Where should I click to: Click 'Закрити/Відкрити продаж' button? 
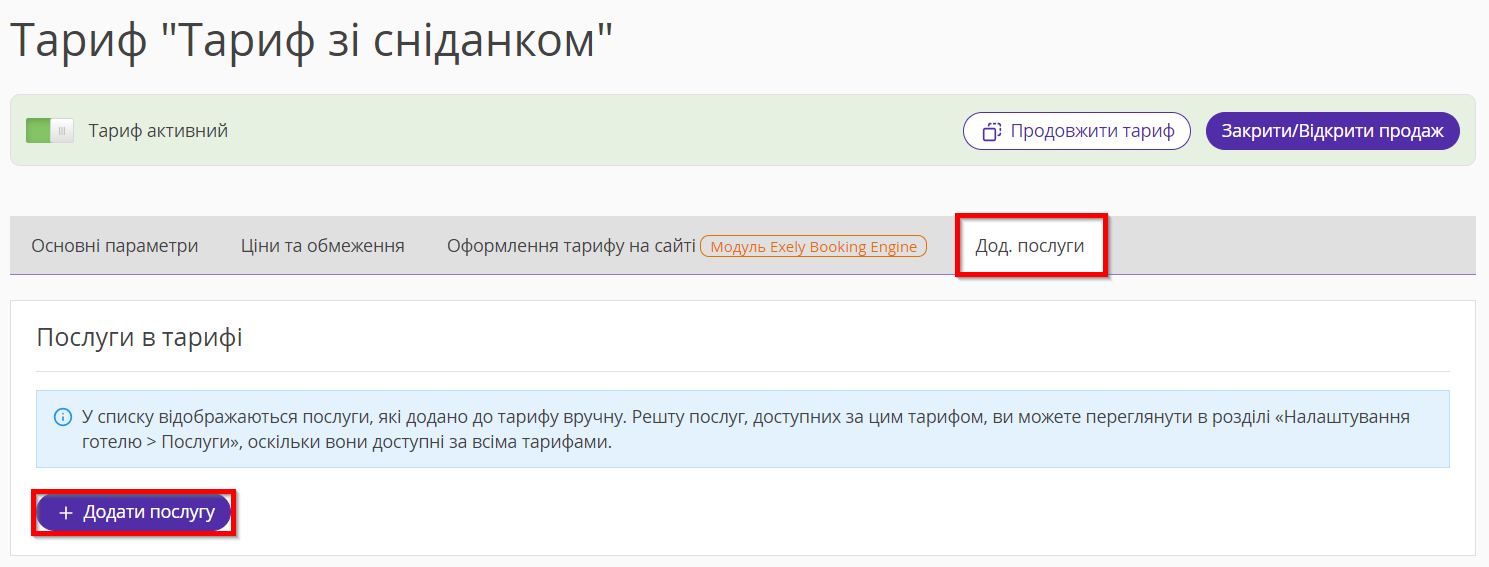click(1333, 131)
